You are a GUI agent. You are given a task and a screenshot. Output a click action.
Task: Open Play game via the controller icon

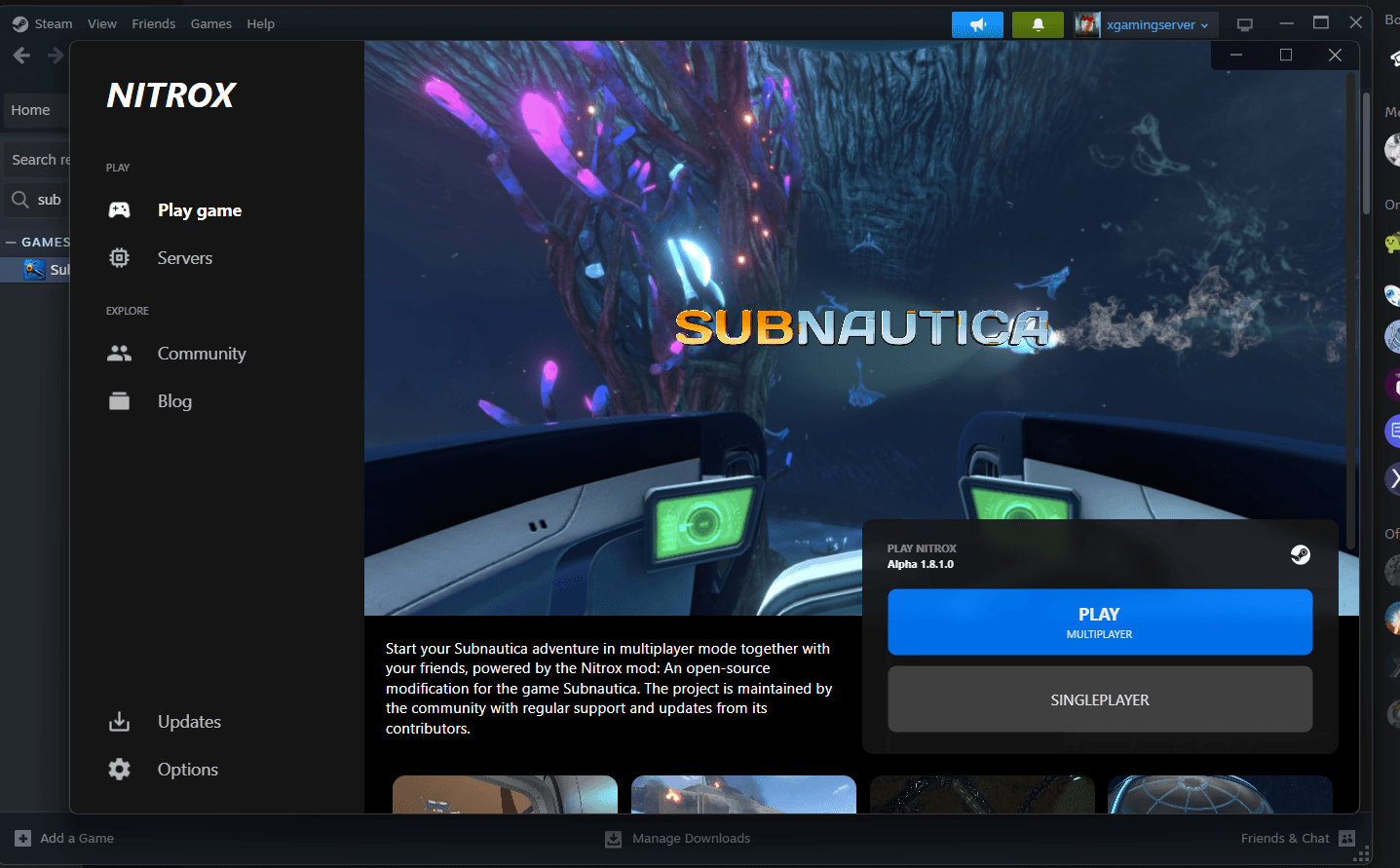click(x=119, y=210)
